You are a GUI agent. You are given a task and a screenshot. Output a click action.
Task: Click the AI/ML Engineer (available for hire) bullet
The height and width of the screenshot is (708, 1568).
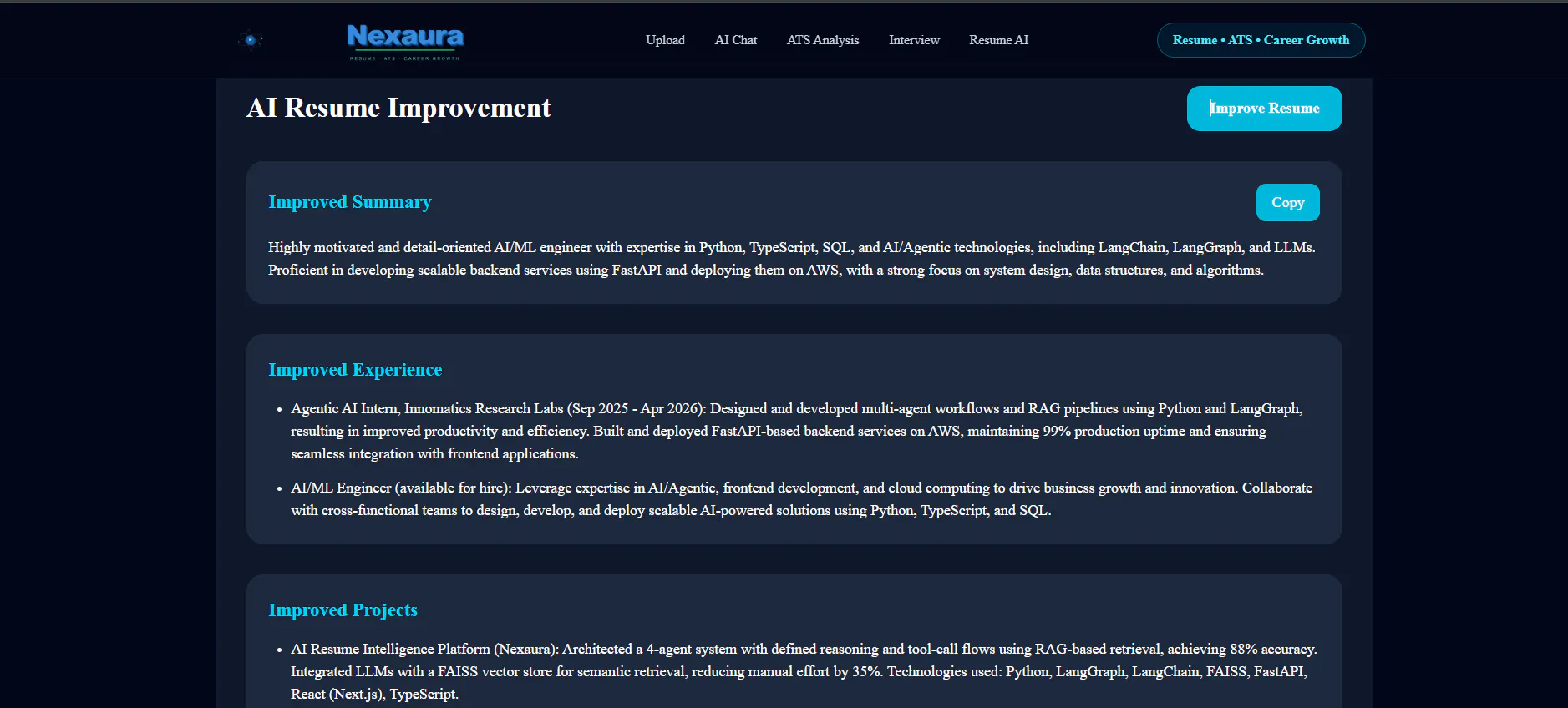coord(801,499)
